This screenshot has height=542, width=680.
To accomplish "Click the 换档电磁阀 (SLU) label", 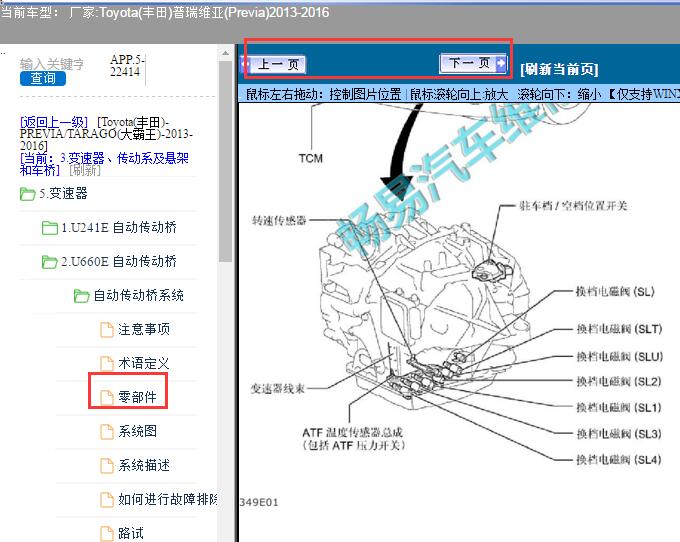I will (x=620, y=356).
